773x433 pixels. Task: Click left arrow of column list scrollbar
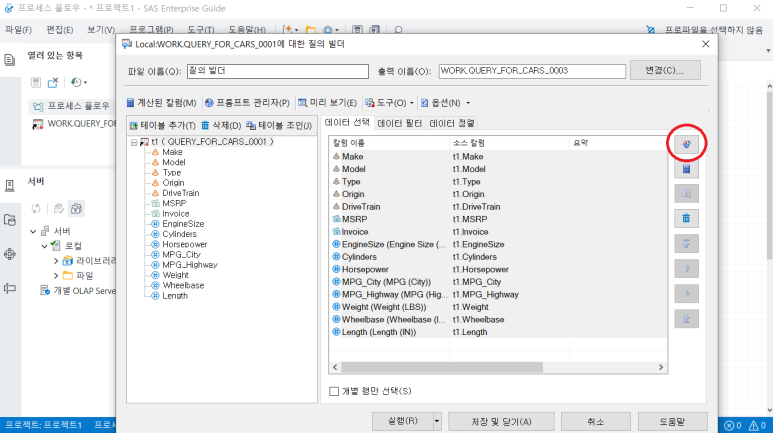(335, 367)
